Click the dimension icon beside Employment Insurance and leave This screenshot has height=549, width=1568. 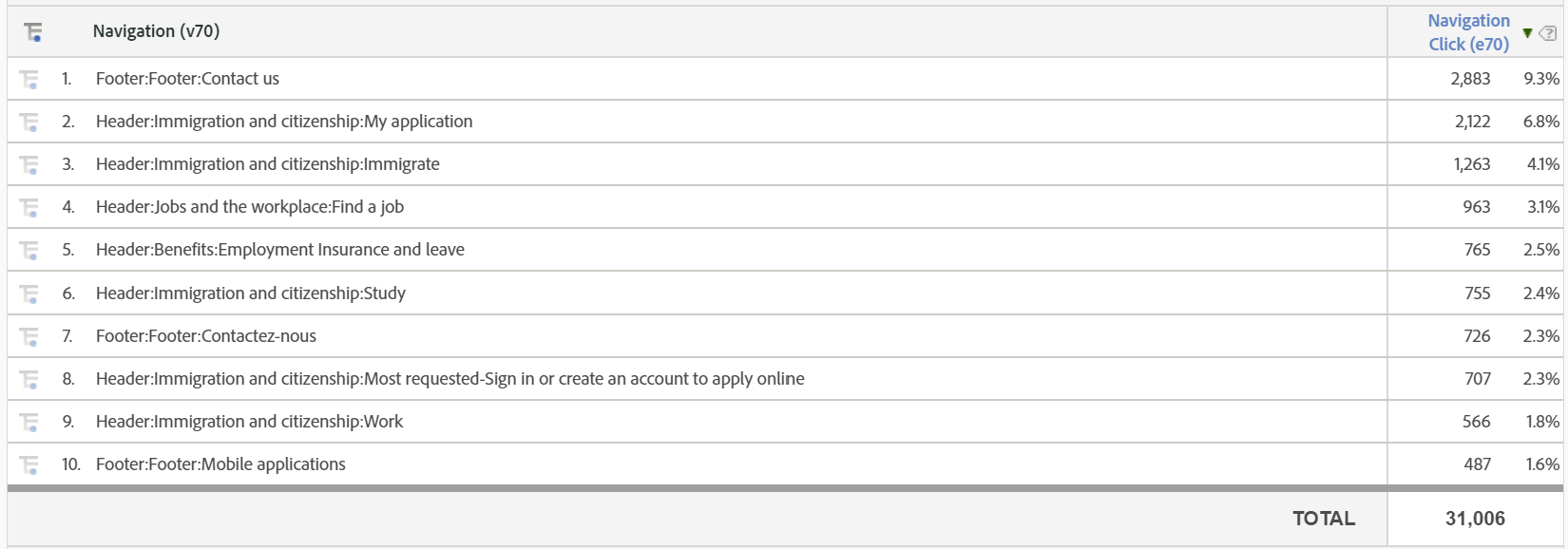click(x=29, y=249)
